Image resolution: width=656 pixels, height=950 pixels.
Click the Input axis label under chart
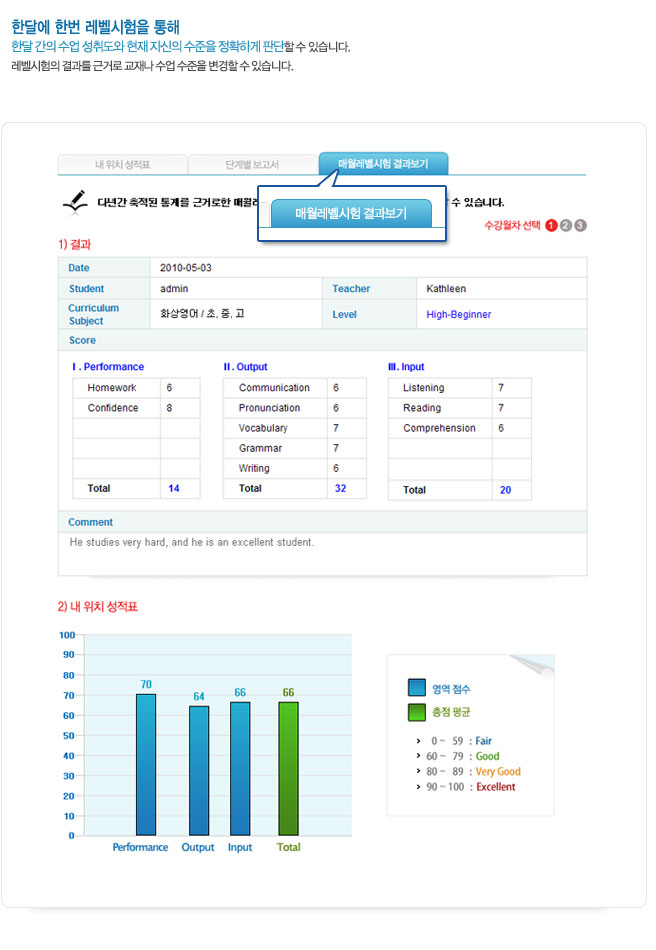pos(240,847)
